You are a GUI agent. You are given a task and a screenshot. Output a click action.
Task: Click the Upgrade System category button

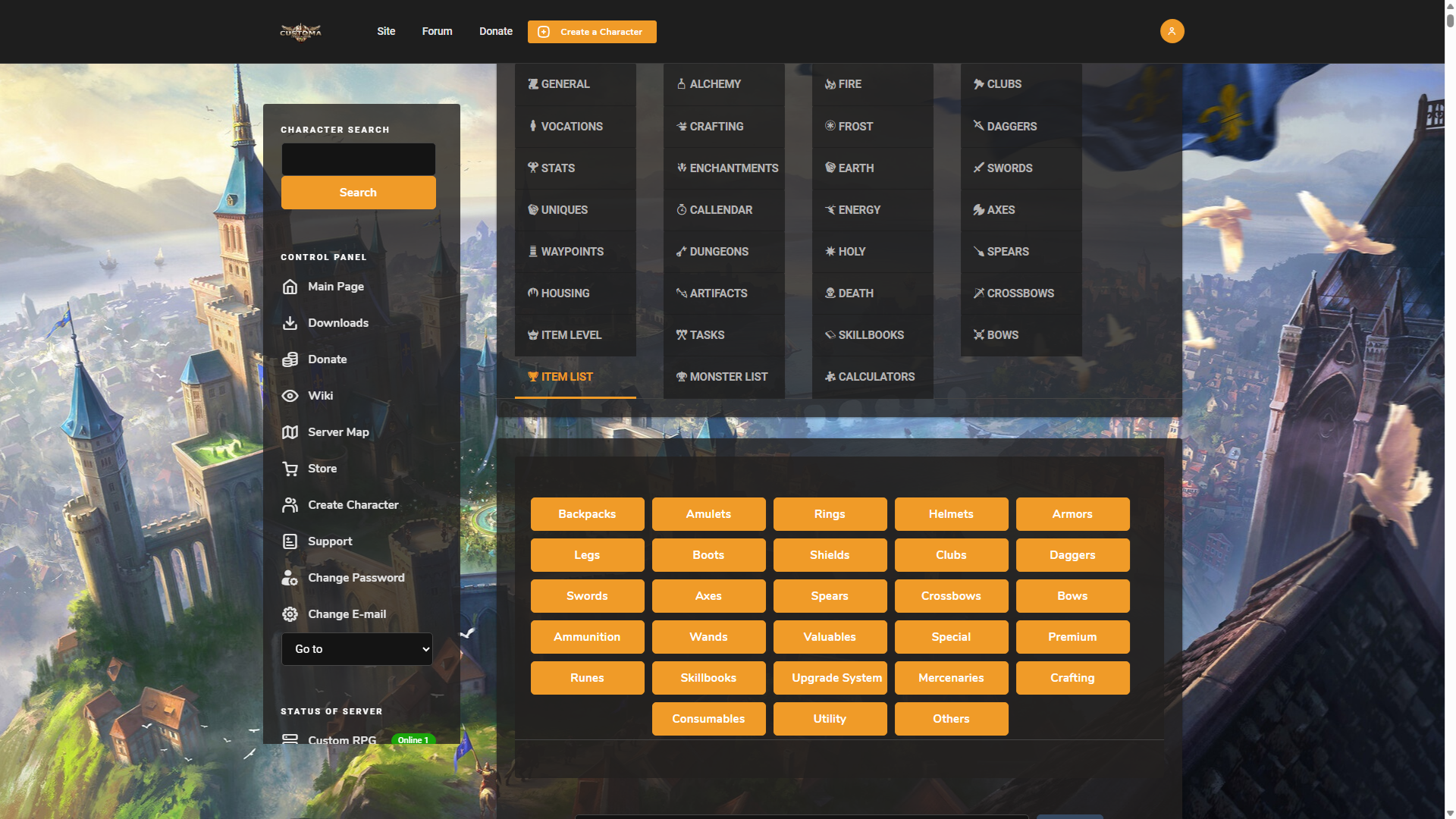[830, 678]
